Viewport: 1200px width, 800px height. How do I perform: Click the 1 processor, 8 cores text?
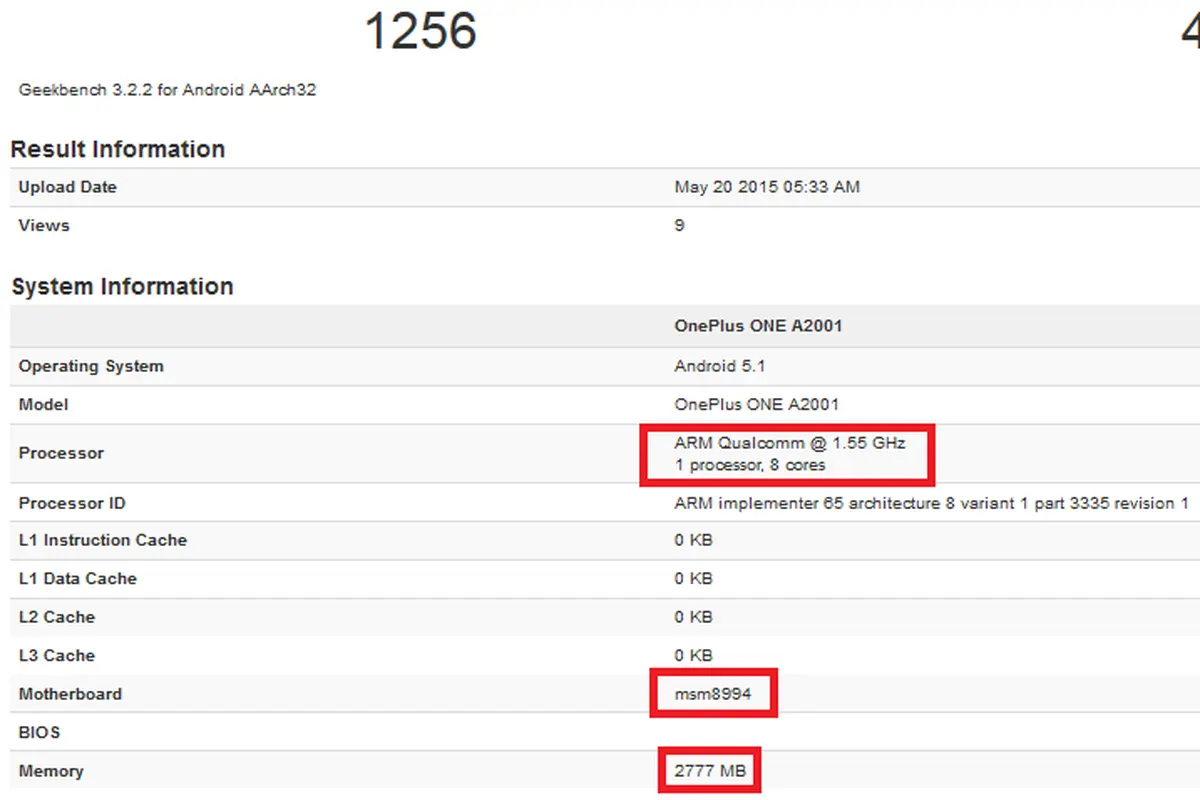(750, 465)
